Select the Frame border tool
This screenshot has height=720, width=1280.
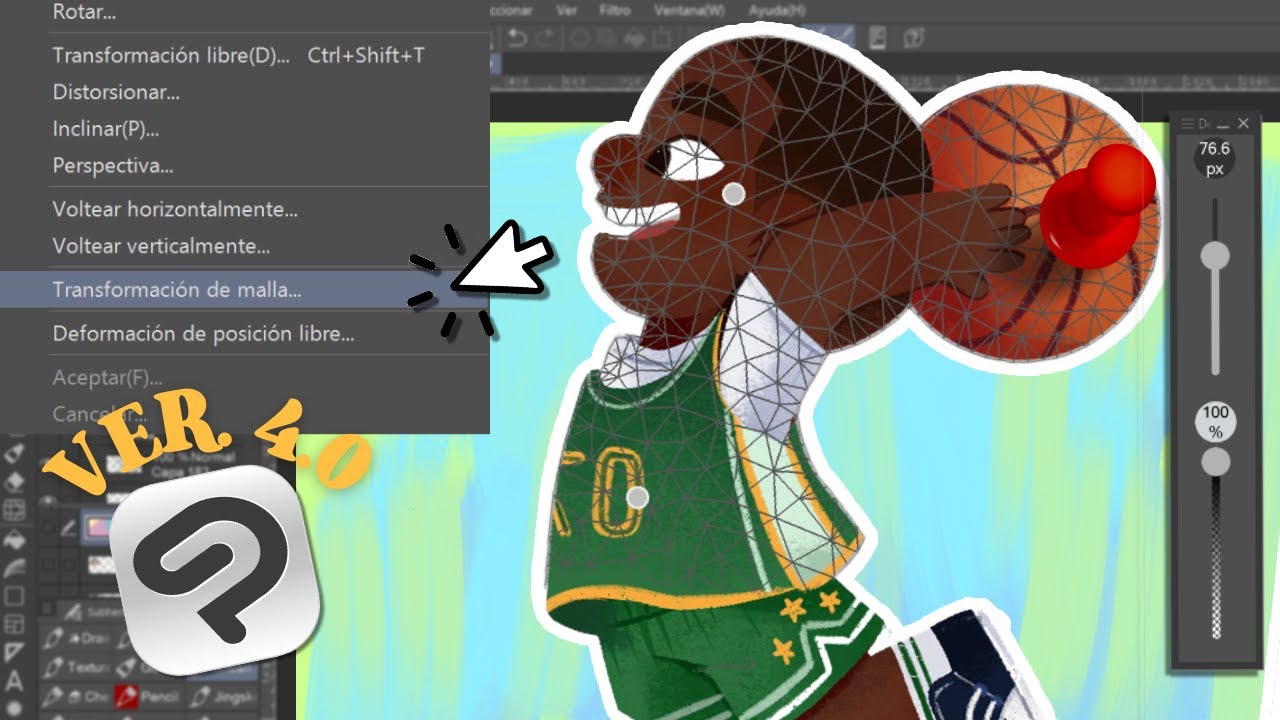pos(14,624)
